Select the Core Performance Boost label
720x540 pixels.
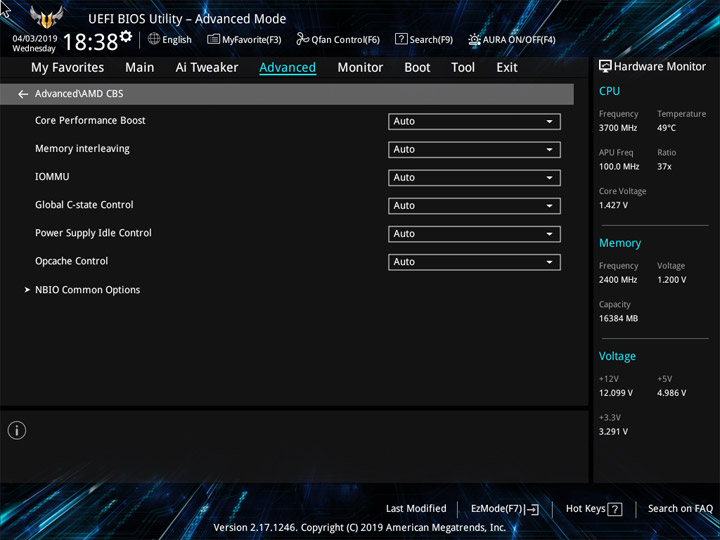pyautogui.click(x=90, y=120)
